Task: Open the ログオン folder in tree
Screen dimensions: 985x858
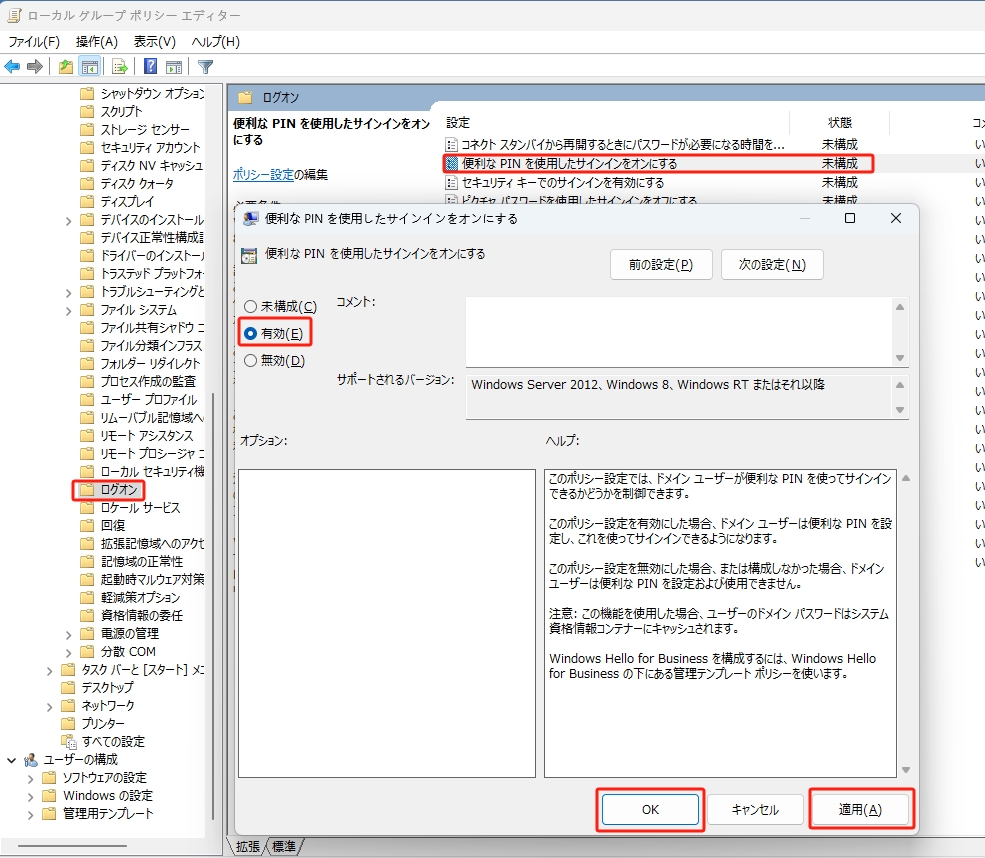Action: (x=118, y=490)
